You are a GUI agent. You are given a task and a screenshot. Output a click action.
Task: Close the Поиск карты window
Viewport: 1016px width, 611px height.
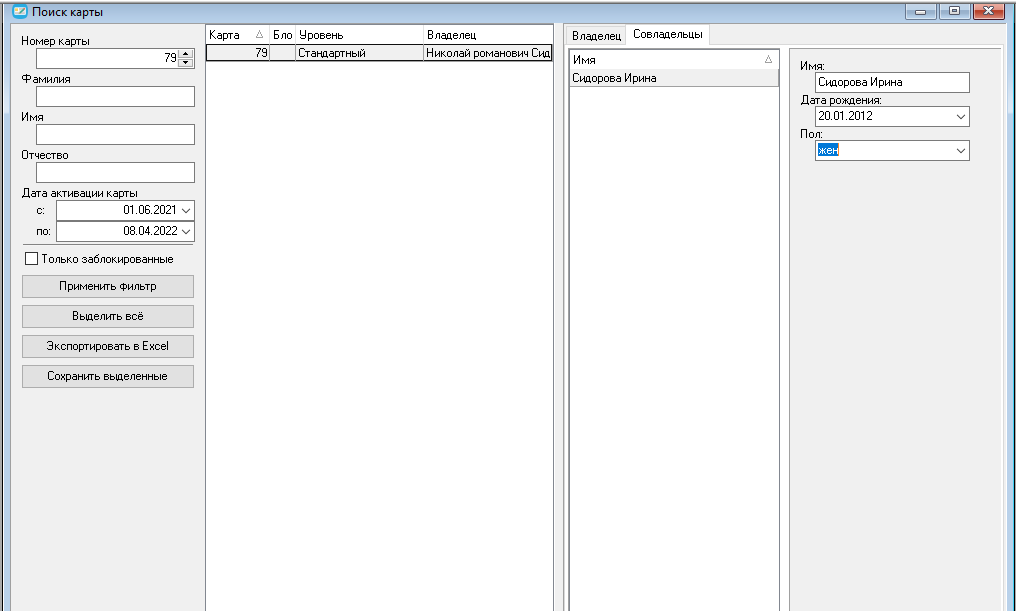click(989, 11)
